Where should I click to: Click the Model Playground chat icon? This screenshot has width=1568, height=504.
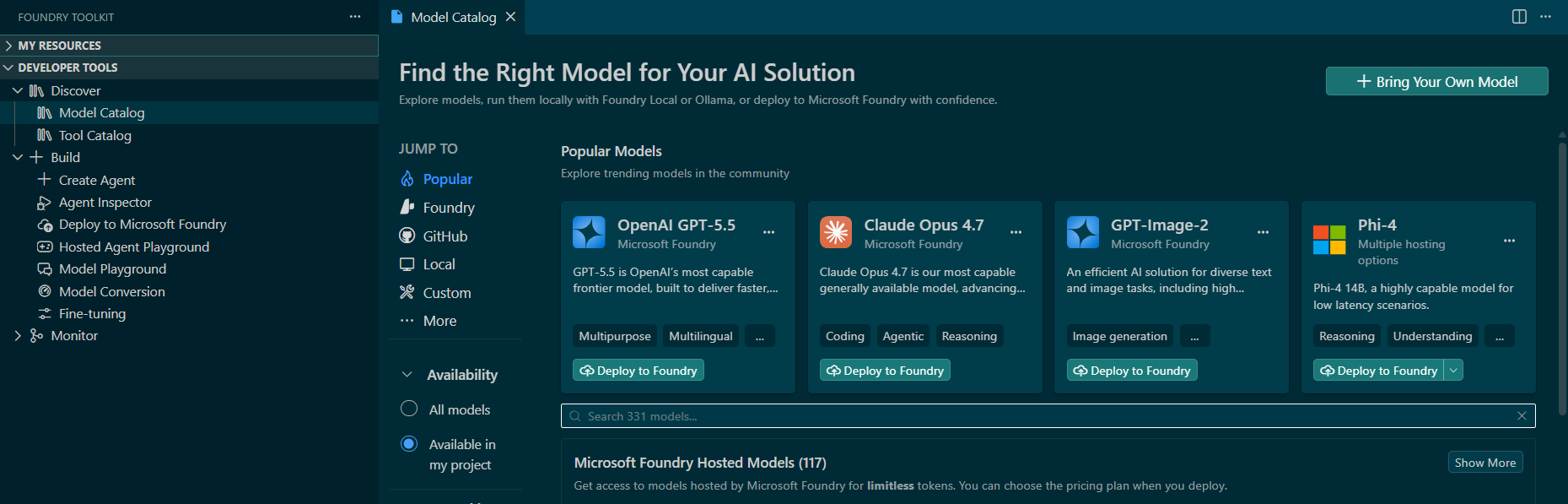point(45,269)
